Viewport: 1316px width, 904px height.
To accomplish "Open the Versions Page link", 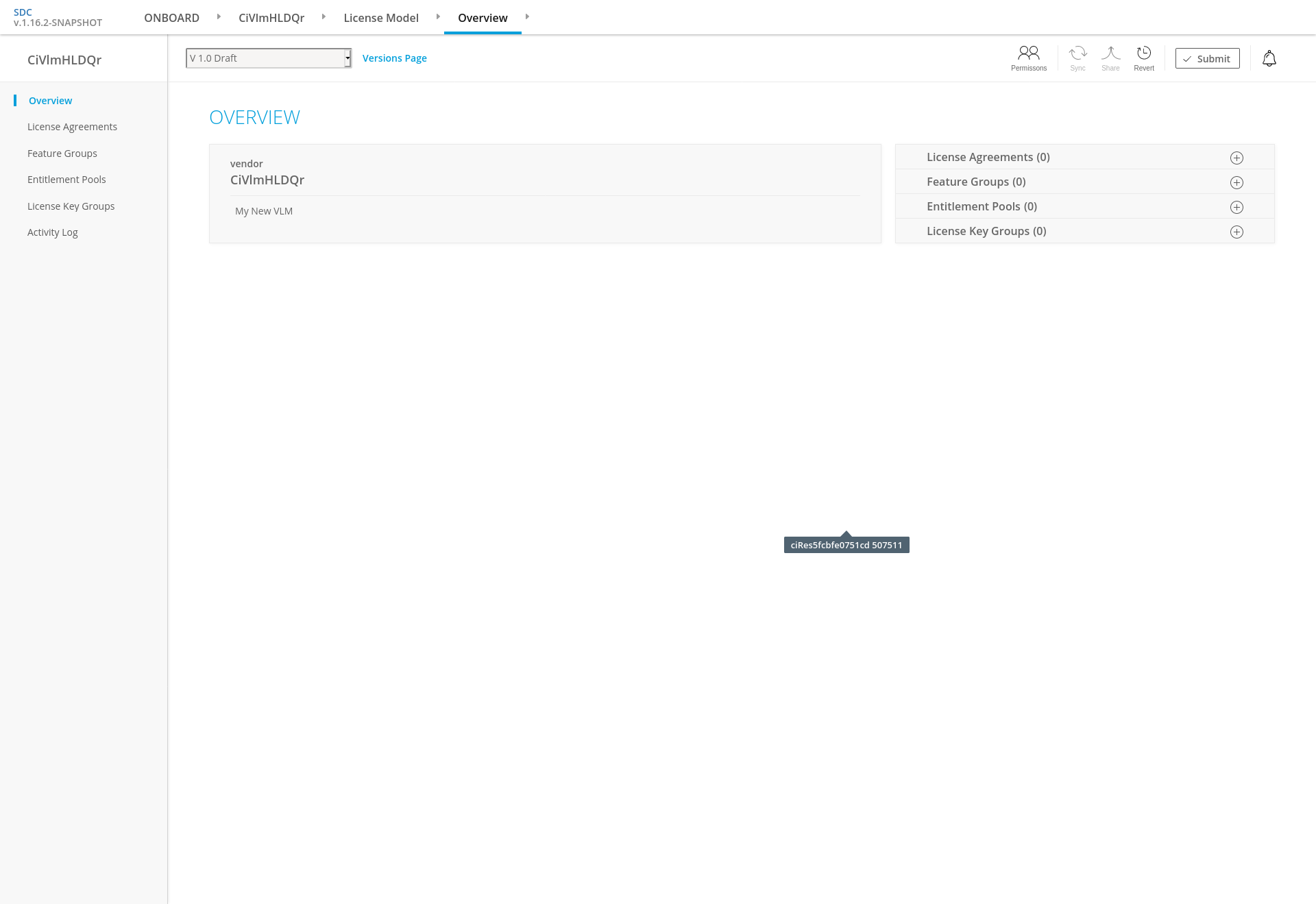I will [x=394, y=58].
